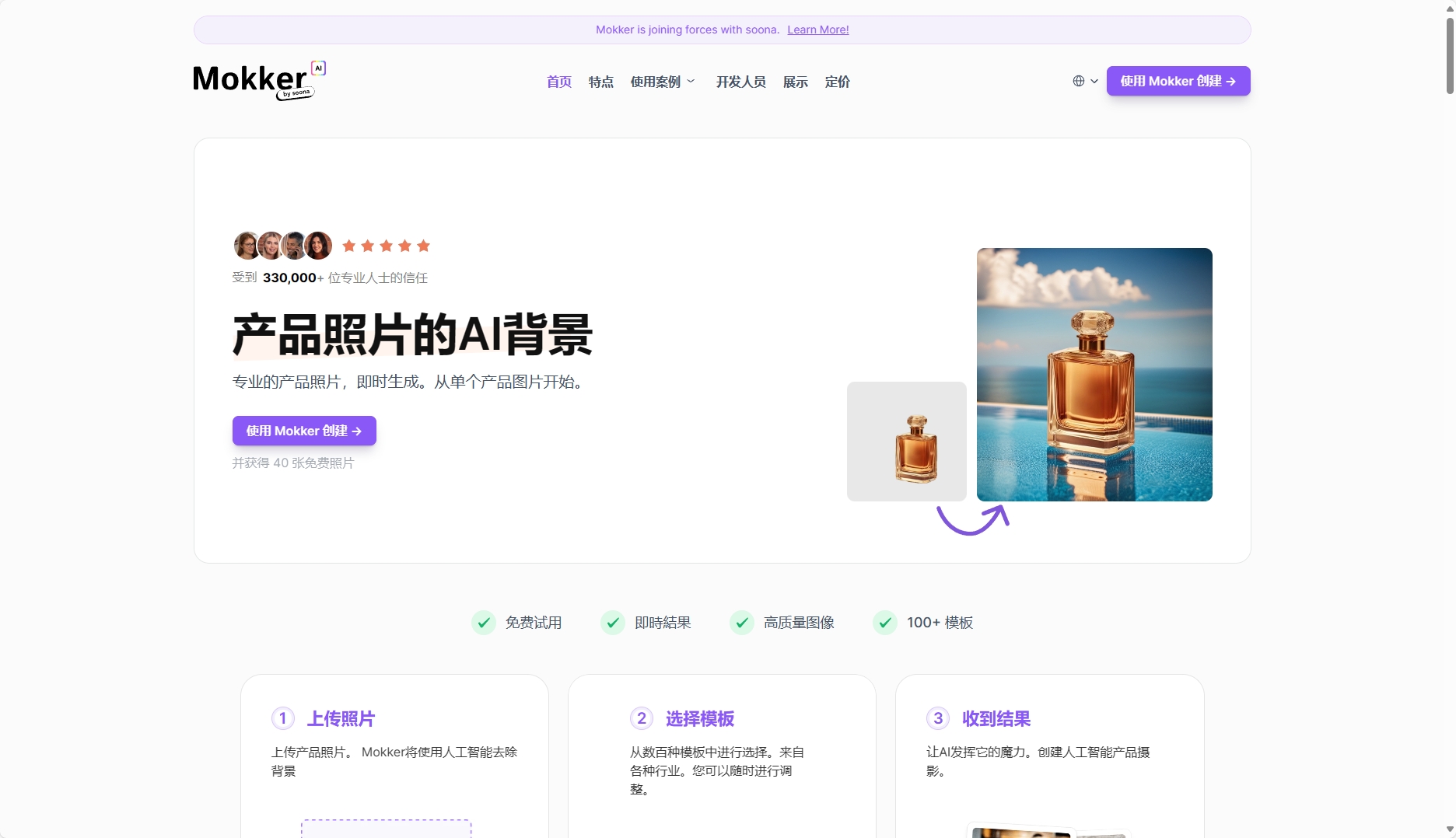1456x838 pixels.
Task: Click the Learn More! banner link
Action: 817,30
